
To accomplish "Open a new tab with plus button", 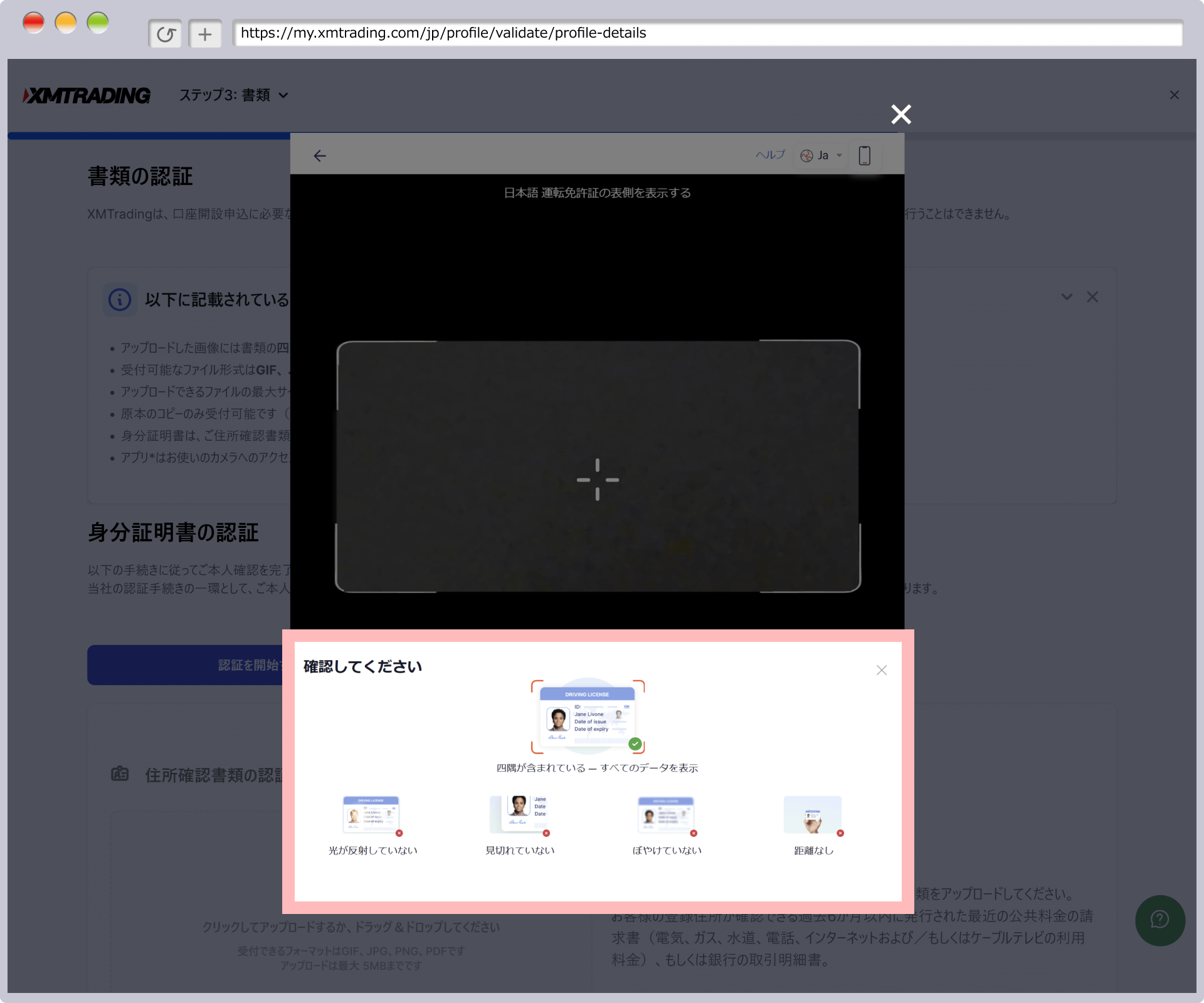I will 205,34.
